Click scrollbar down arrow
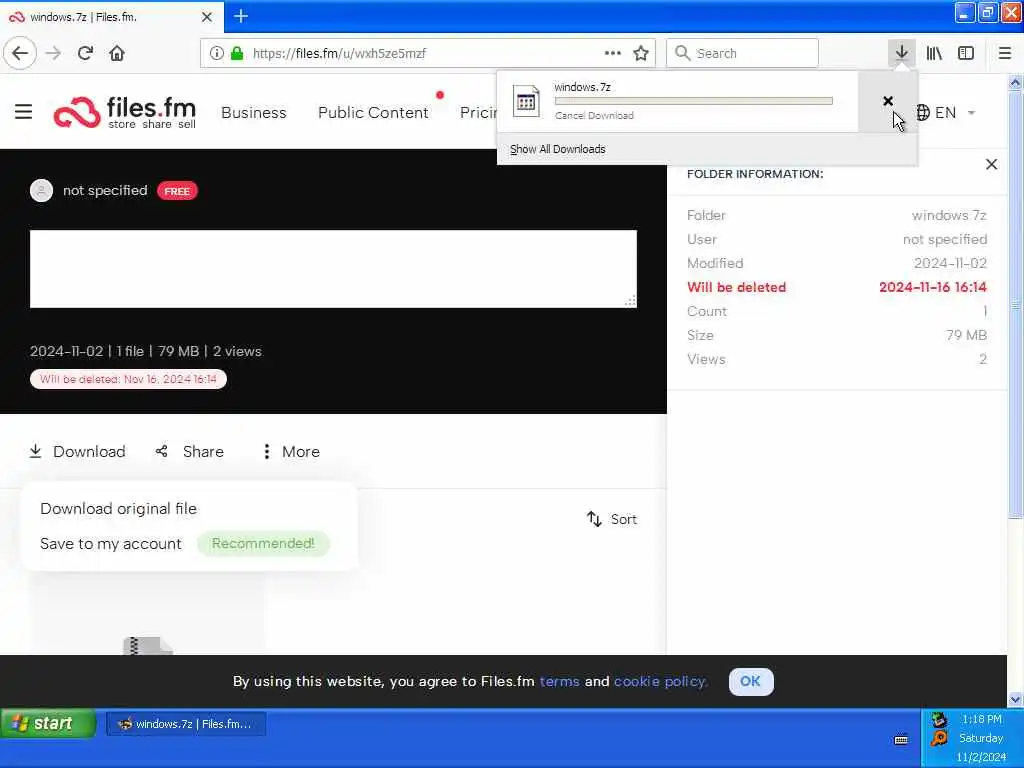Image resolution: width=1024 pixels, height=768 pixels. (1015, 699)
